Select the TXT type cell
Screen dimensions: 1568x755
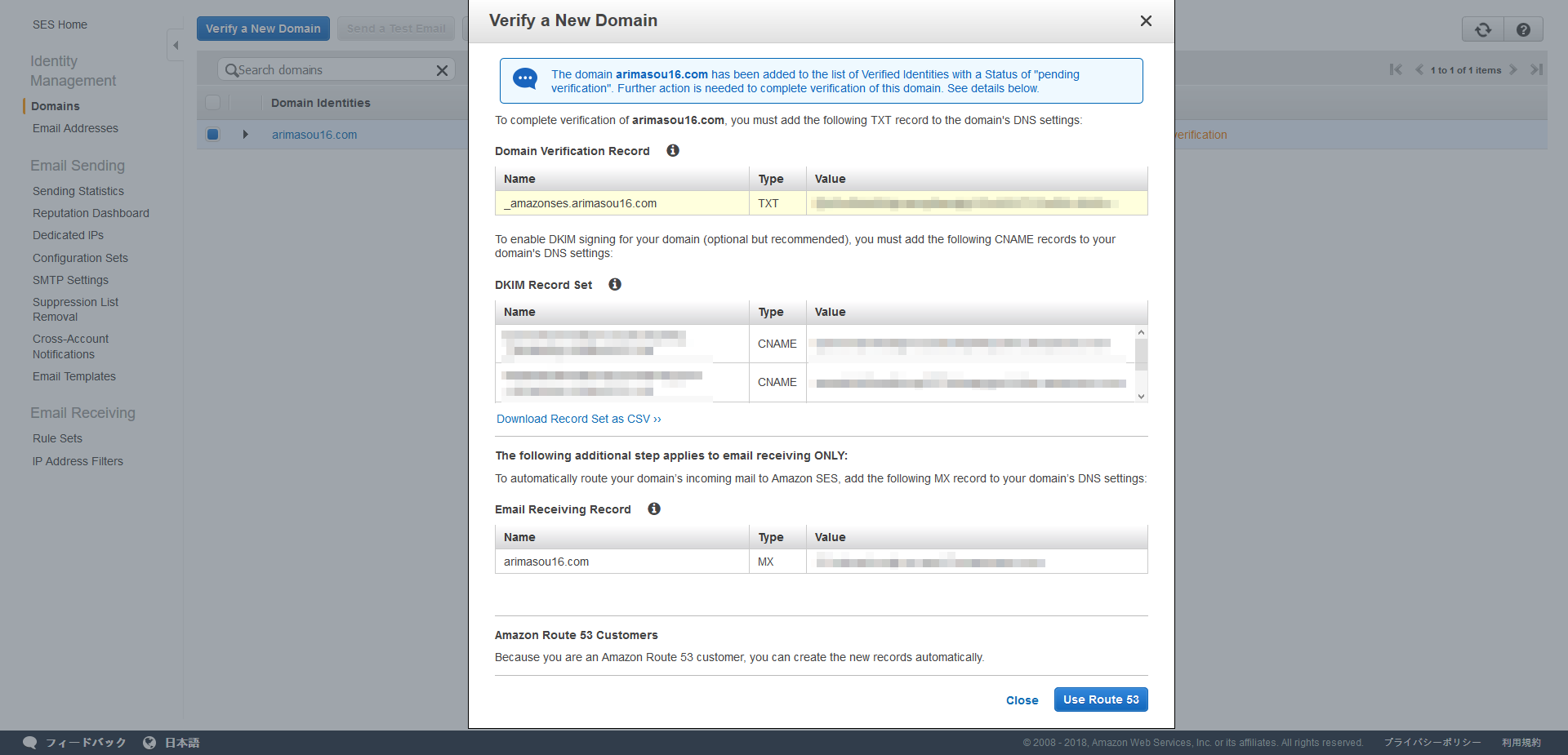pos(777,203)
